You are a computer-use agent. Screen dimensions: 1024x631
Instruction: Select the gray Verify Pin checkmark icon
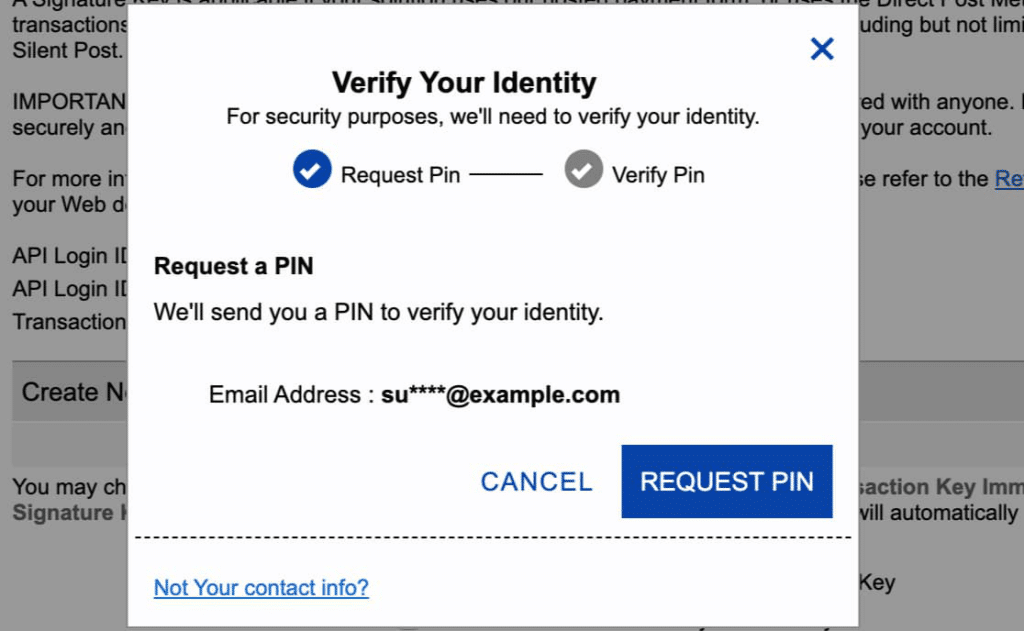[583, 170]
